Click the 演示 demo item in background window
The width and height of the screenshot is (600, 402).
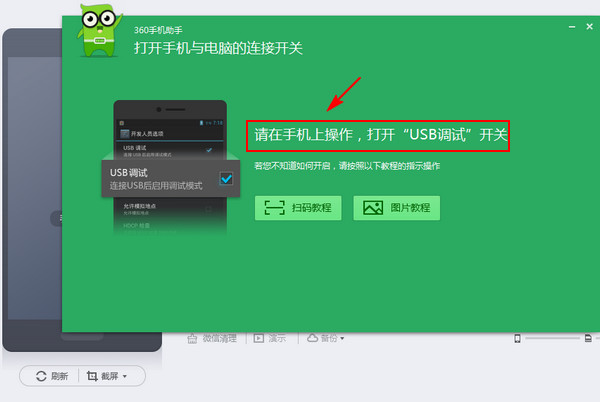coord(270,338)
